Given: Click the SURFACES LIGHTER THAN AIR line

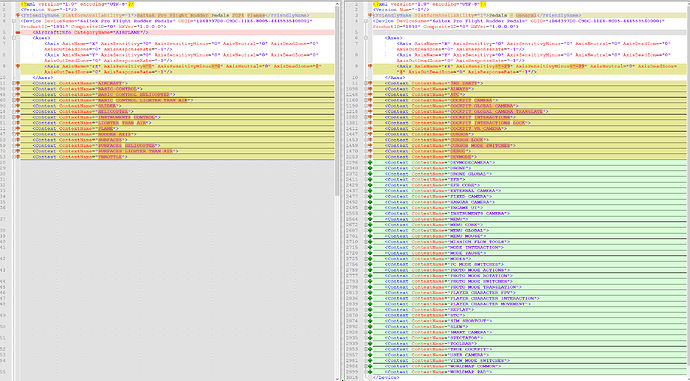Looking at the screenshot, I should (x=177, y=151).
